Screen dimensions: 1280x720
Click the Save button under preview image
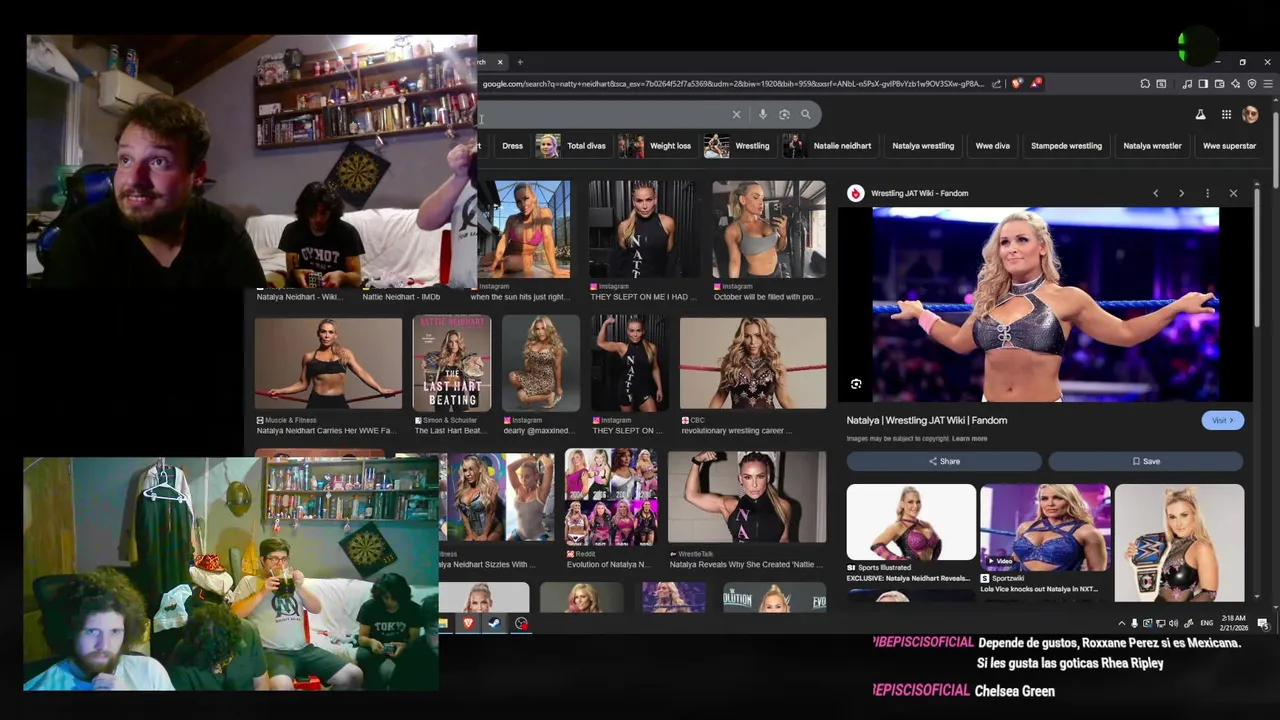[x=1146, y=461]
